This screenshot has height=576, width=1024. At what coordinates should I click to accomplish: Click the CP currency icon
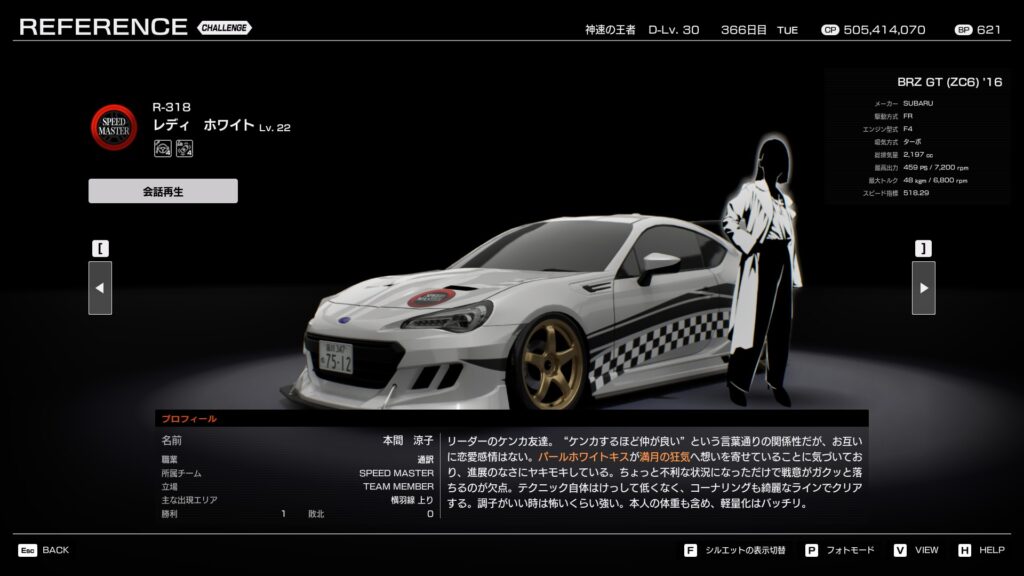(829, 30)
